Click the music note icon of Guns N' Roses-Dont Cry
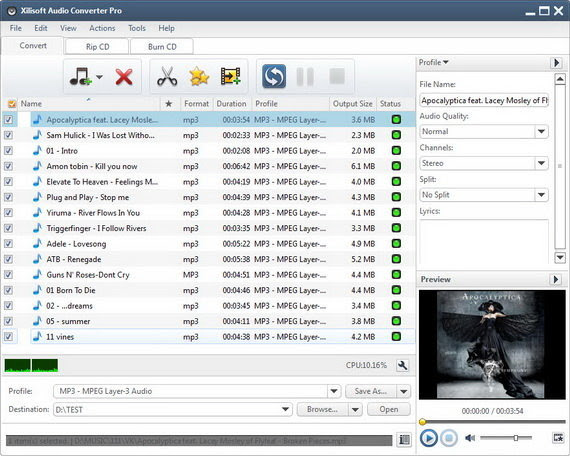 click(x=37, y=275)
